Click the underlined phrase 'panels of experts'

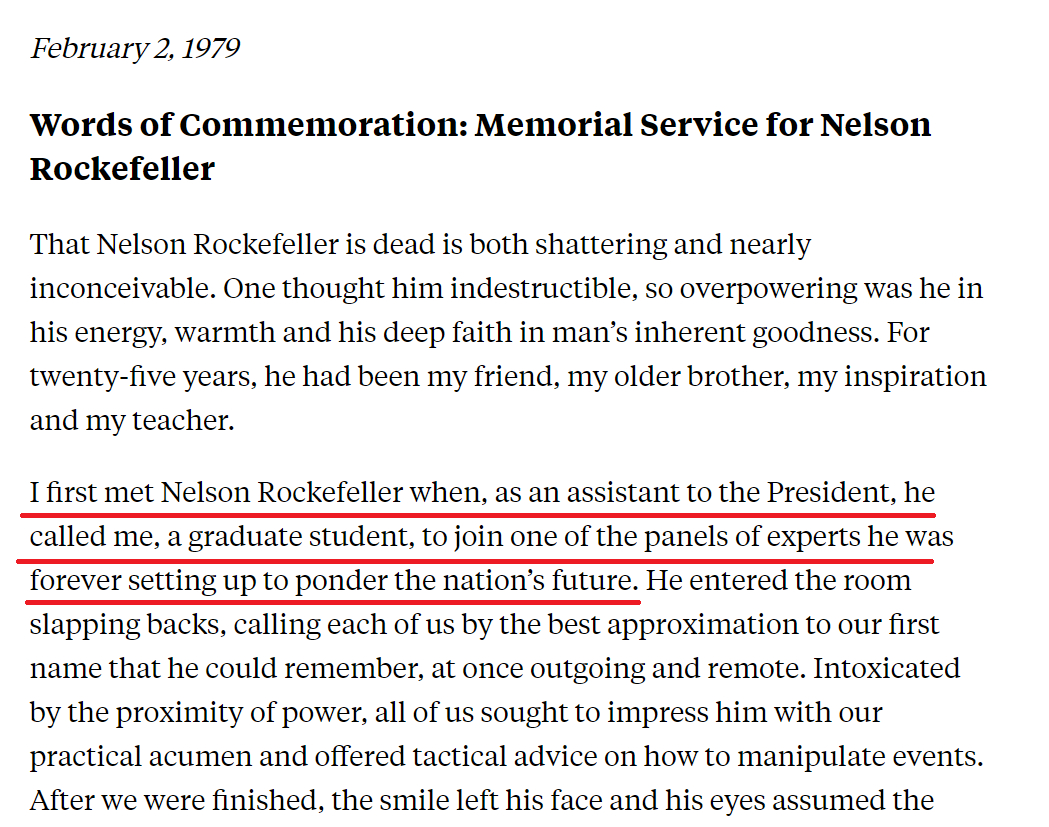[752, 537]
